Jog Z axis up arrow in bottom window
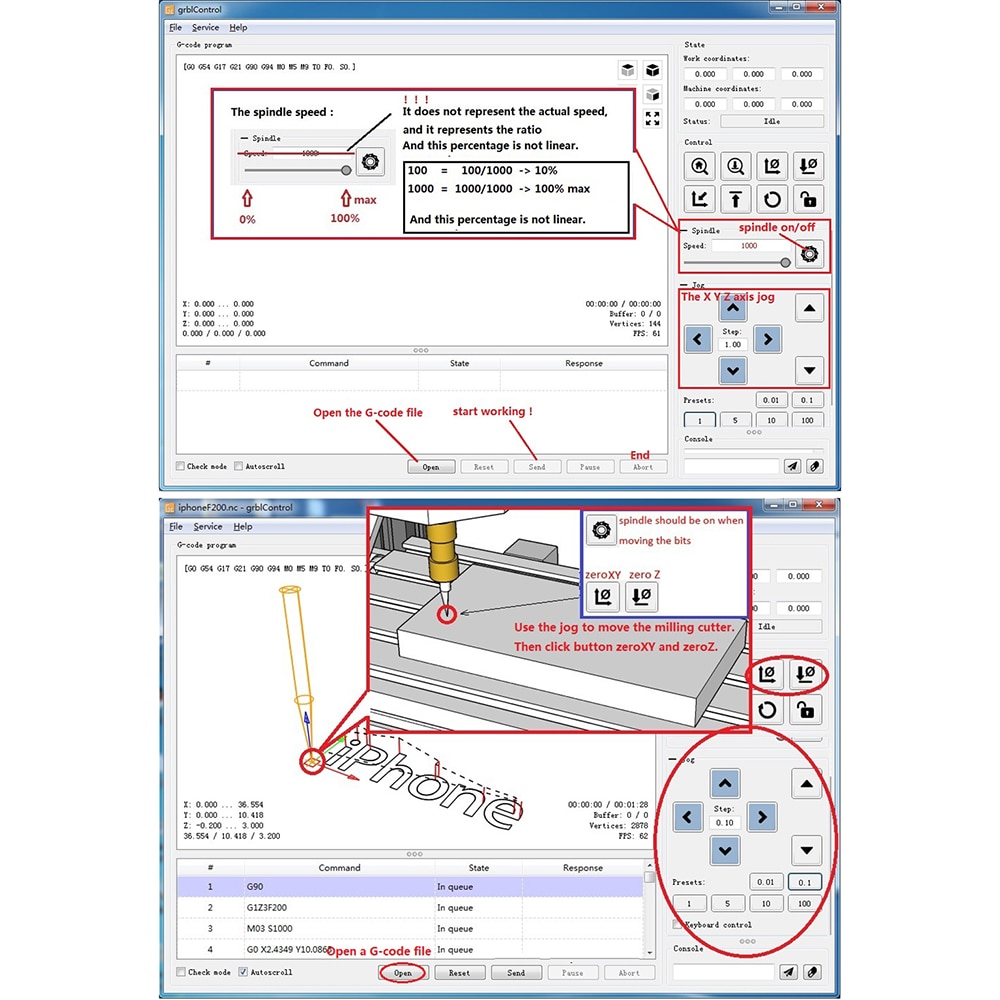 [807, 784]
